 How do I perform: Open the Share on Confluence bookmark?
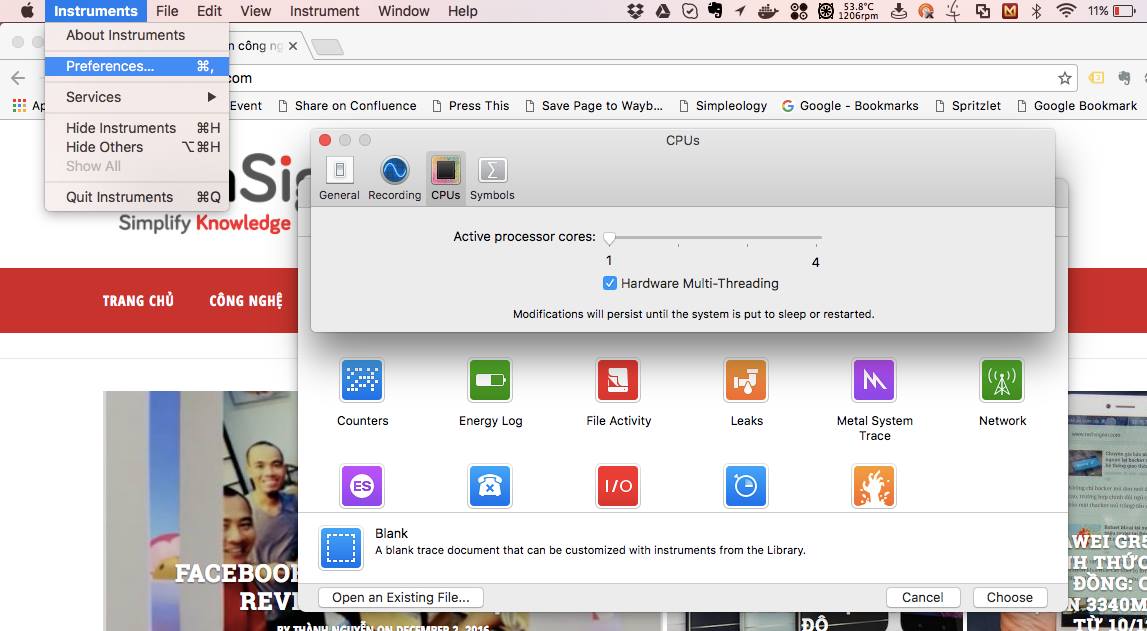pyautogui.click(x=347, y=106)
